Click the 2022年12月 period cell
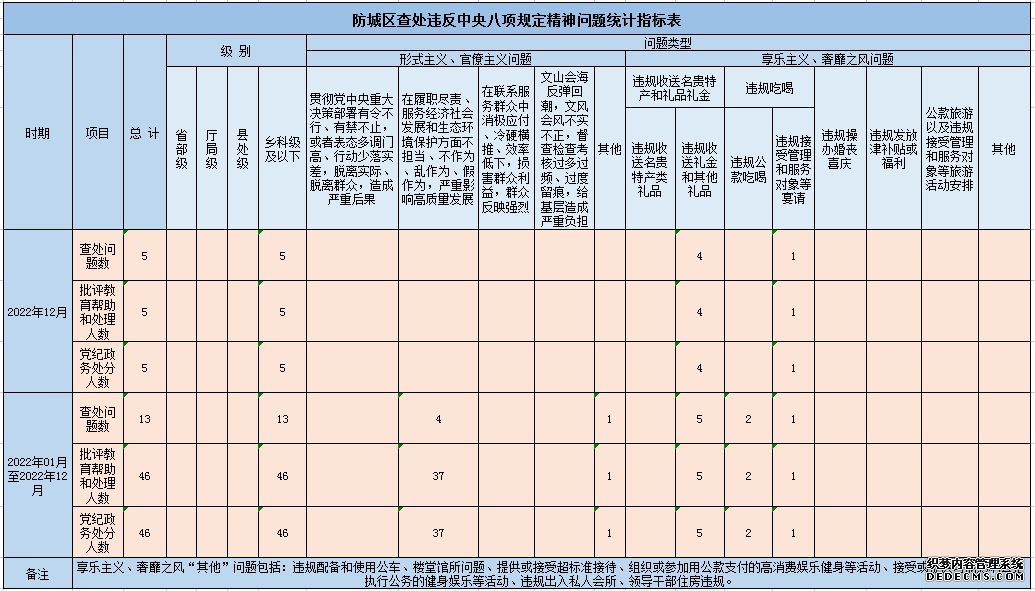1035x591 pixels. pyautogui.click(x=38, y=311)
